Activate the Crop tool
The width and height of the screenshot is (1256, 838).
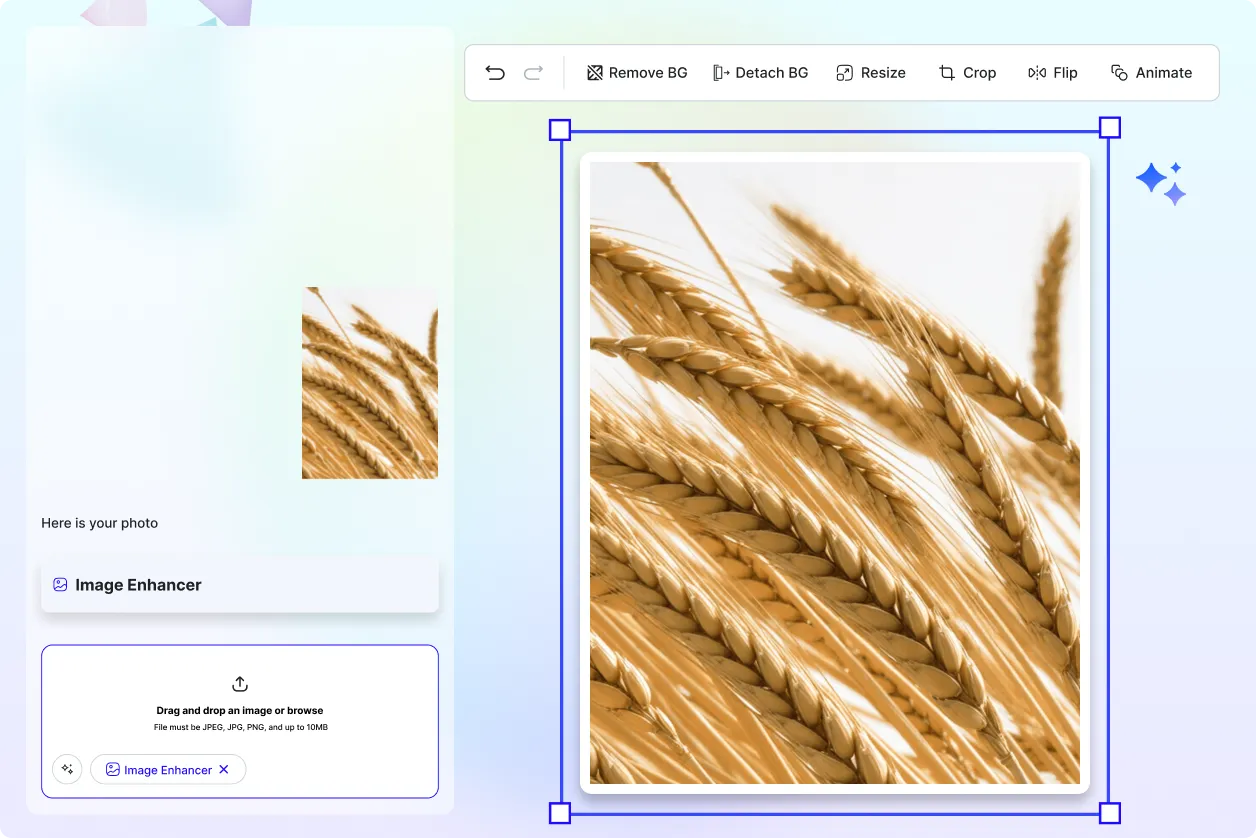pos(967,73)
